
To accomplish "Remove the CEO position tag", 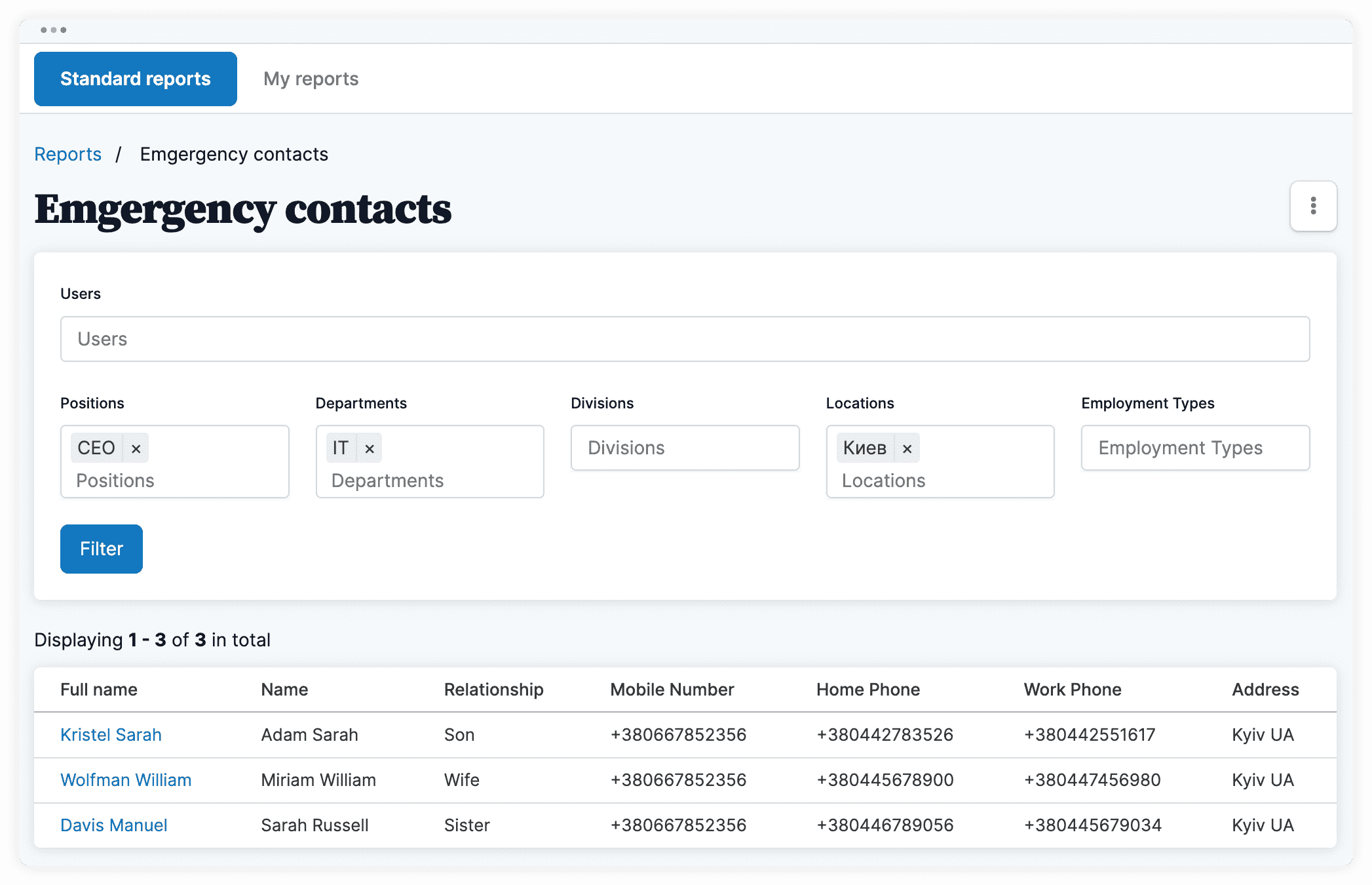I will (136, 448).
